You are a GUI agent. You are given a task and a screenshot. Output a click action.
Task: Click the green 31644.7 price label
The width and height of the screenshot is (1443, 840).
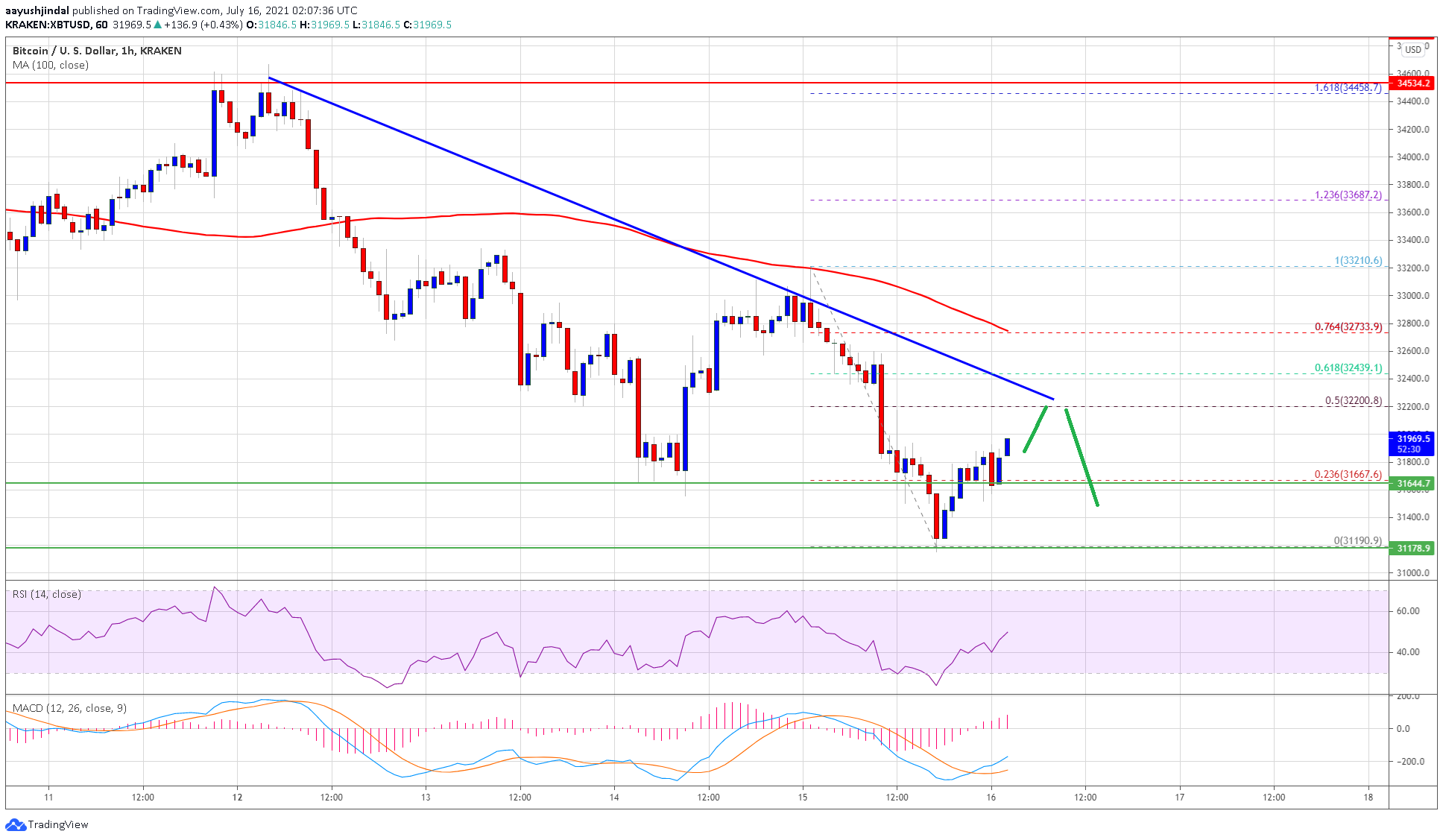[1413, 484]
